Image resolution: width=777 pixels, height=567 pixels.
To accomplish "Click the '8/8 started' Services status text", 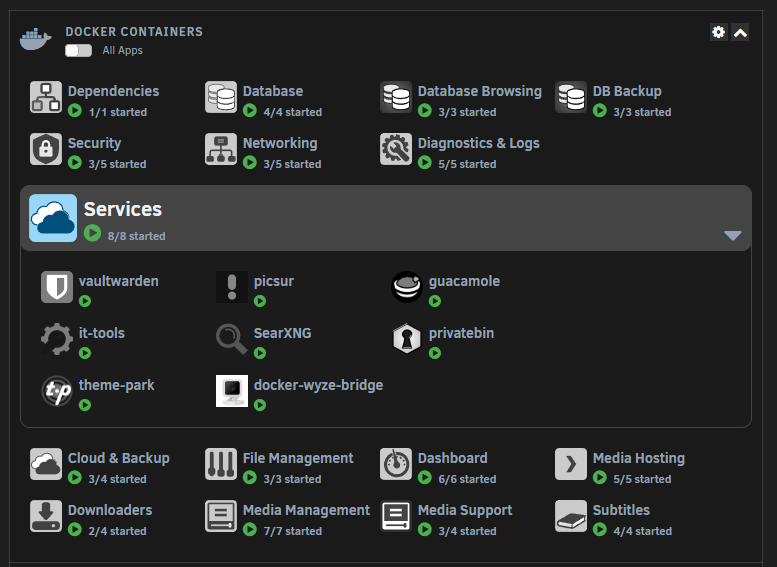I will click(137, 236).
